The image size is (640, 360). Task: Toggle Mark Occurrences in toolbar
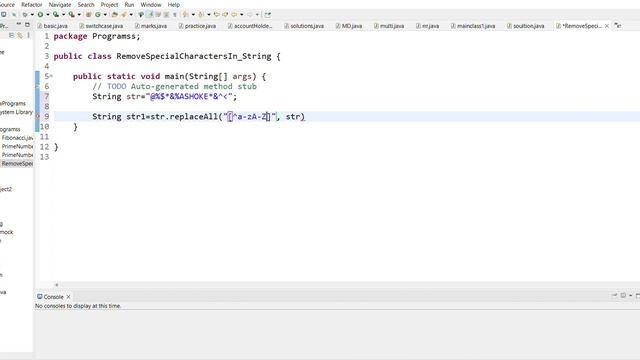(x=150, y=15)
